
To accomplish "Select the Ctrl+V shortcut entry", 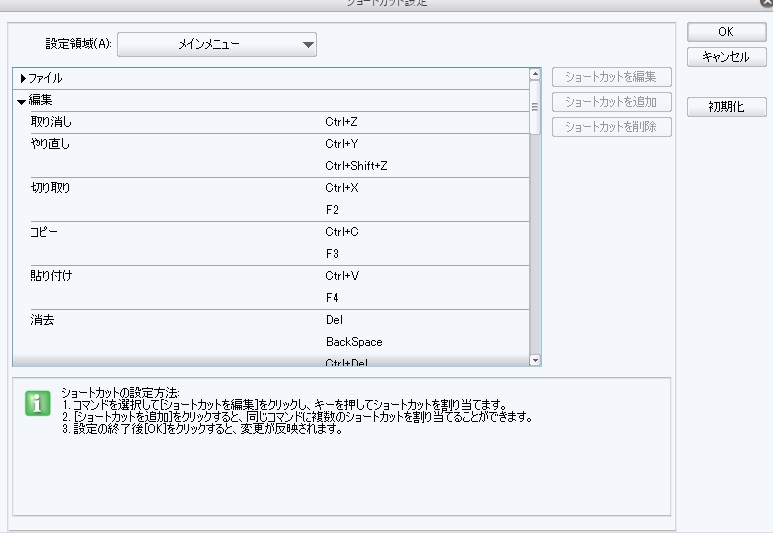I will 342,276.
